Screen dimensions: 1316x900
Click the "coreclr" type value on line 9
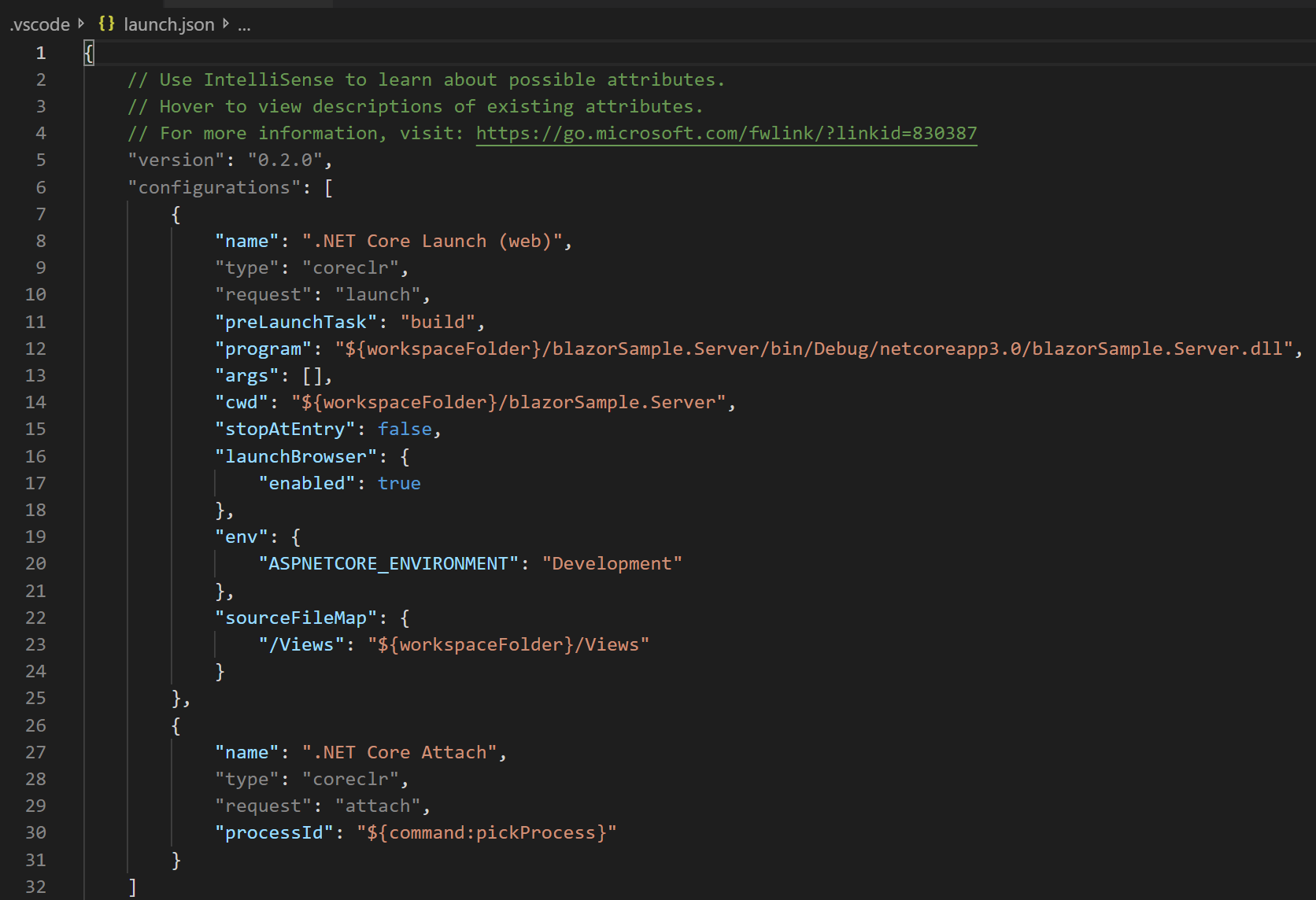[x=350, y=267]
